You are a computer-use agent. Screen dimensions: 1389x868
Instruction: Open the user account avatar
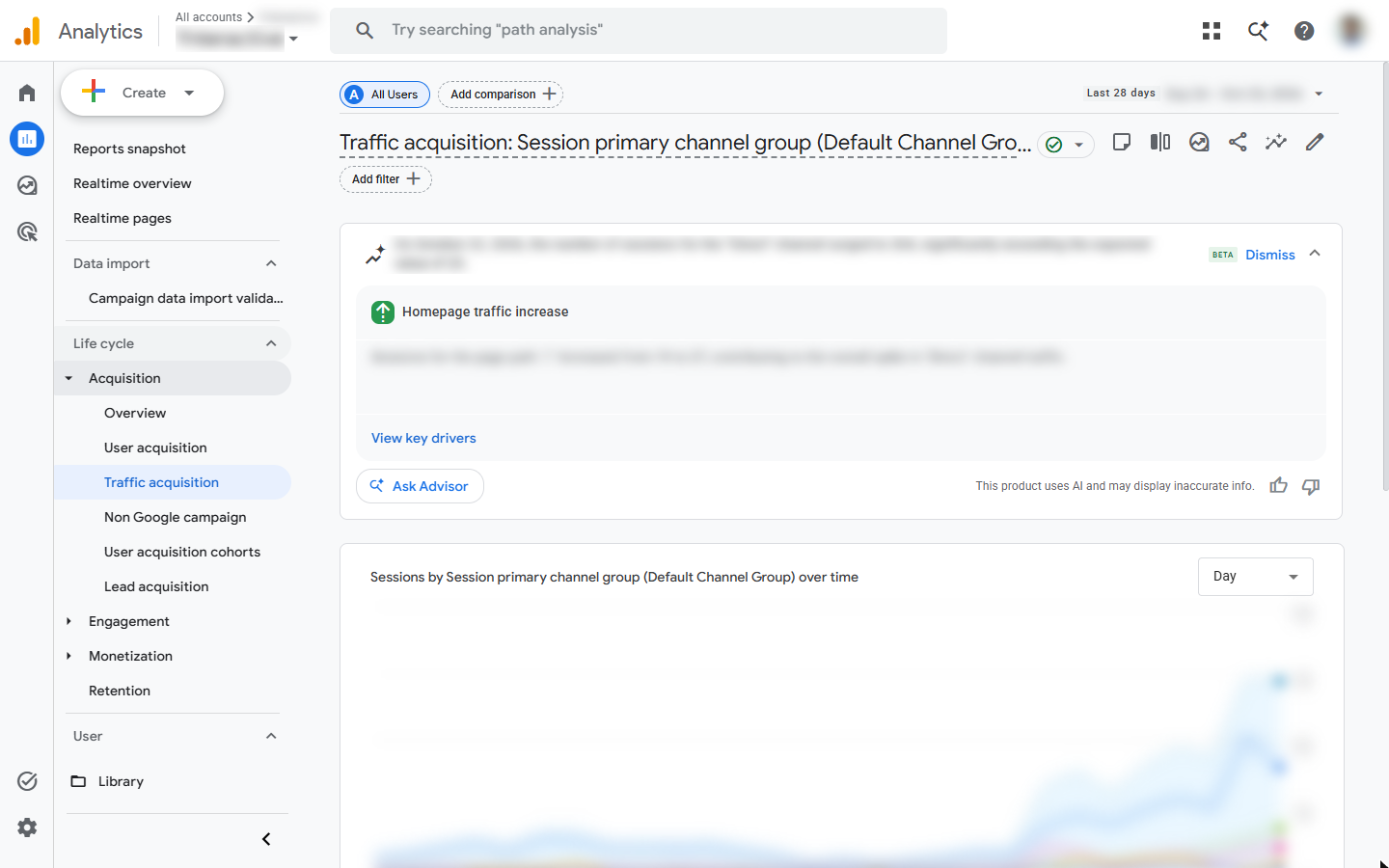pos(1352,31)
